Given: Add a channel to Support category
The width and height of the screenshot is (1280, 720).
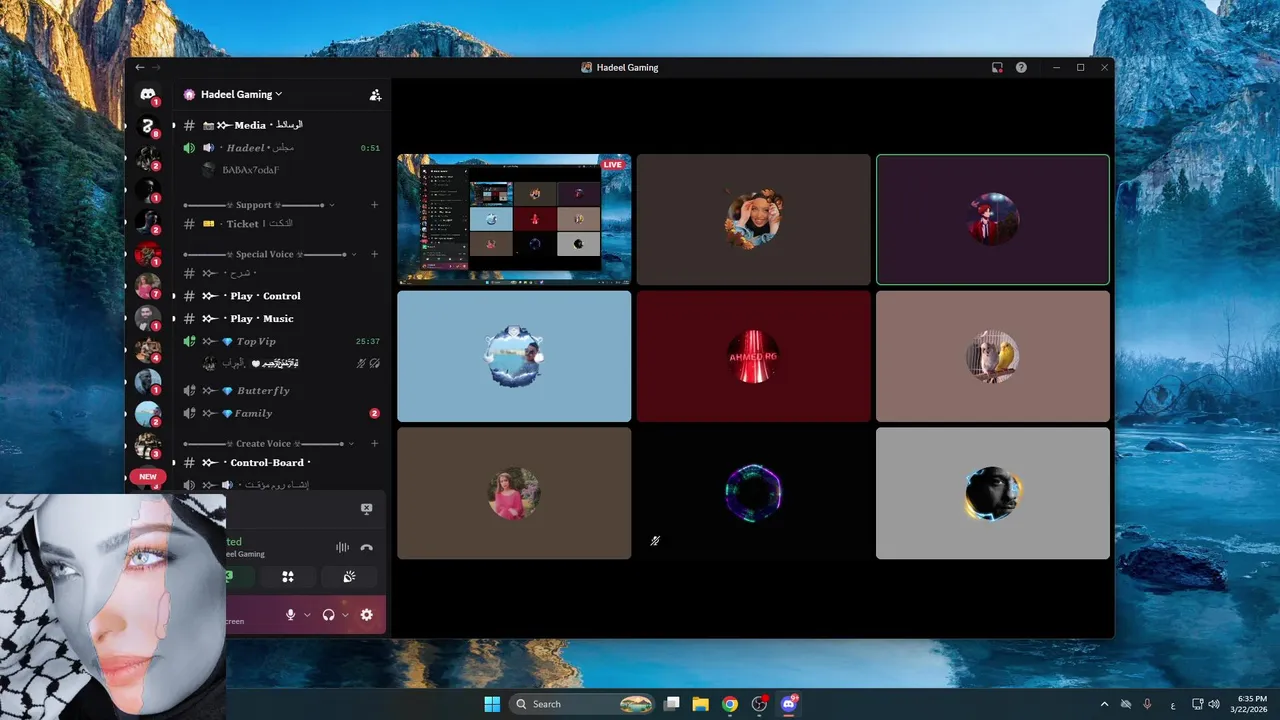Looking at the screenshot, I should click(375, 205).
